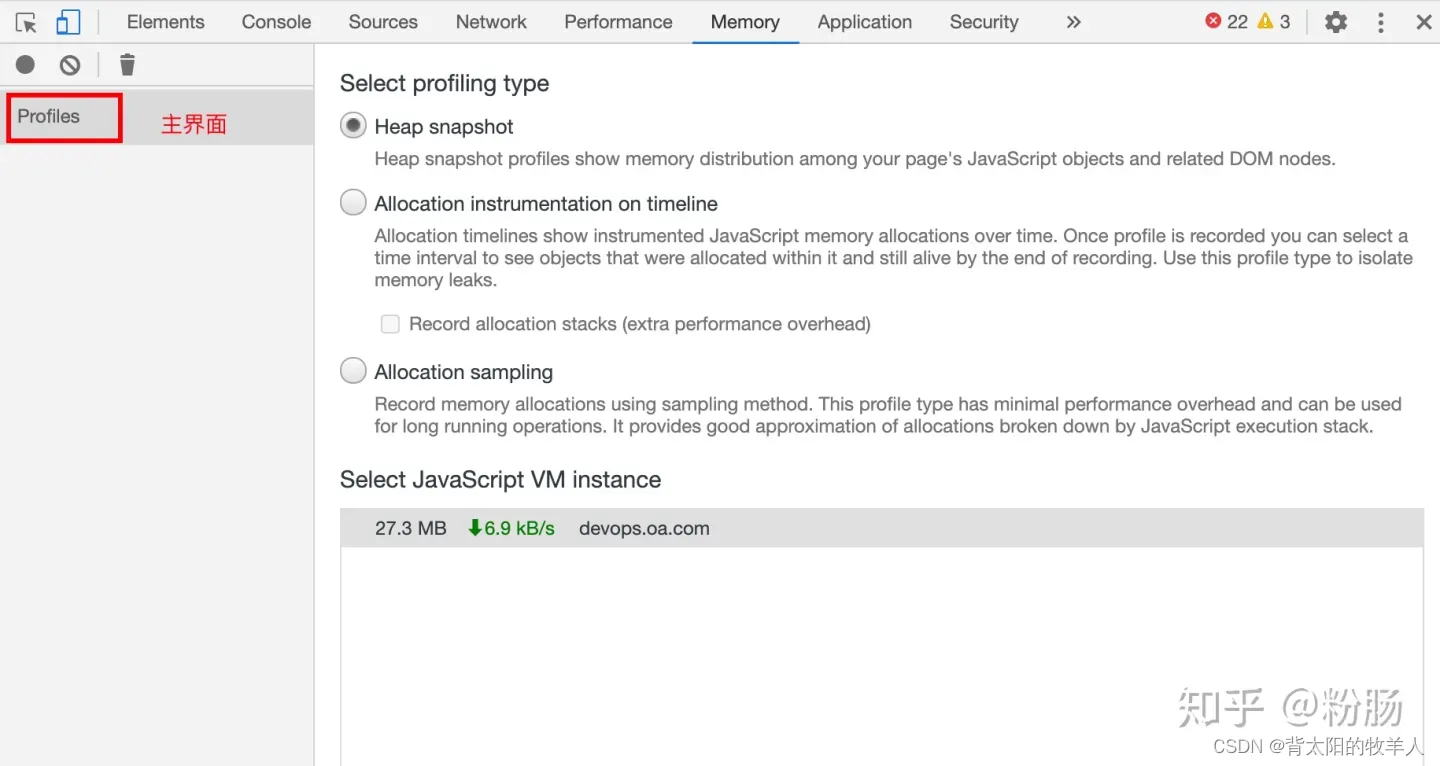Switch to the Application tab
This screenshot has width=1440, height=766.
865,22
